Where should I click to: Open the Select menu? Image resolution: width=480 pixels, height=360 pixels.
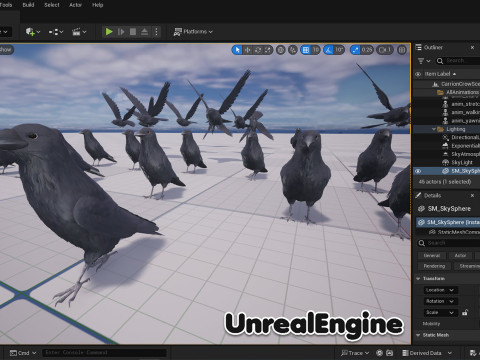coord(52,5)
